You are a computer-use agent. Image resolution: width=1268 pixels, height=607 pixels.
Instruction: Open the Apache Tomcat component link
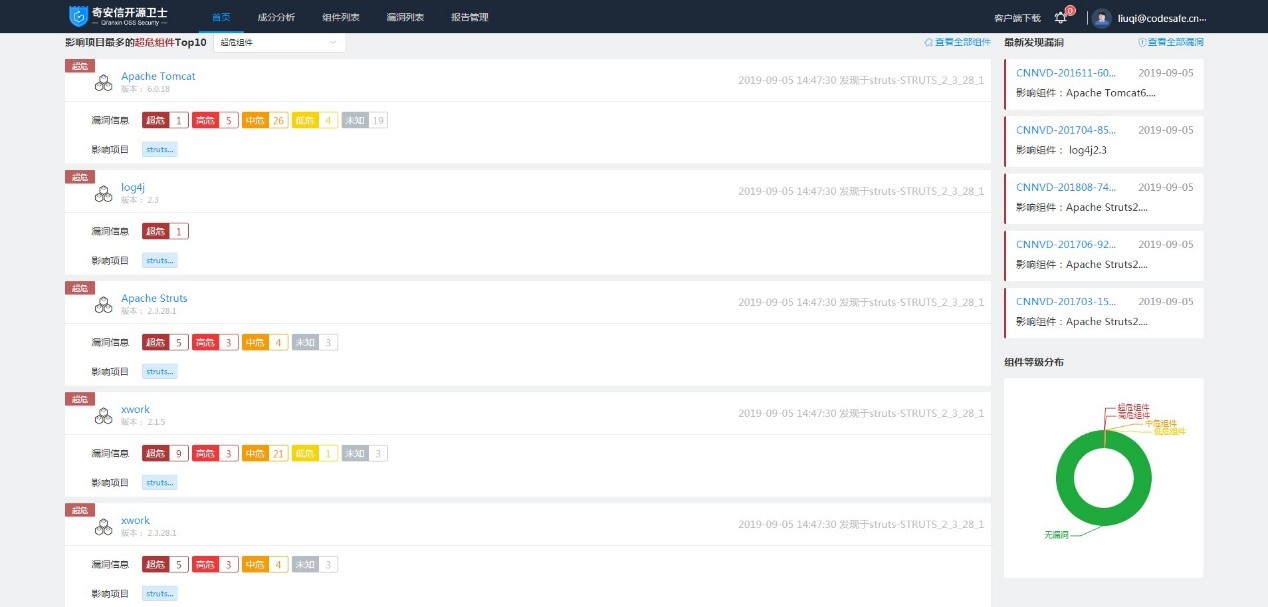click(158, 76)
